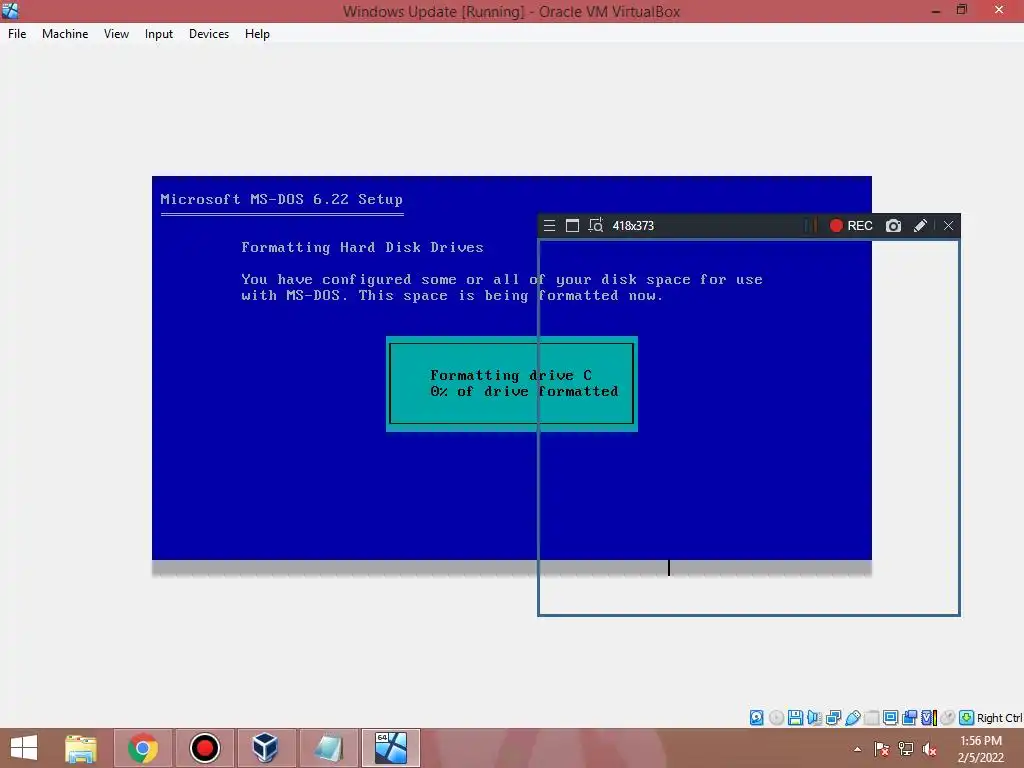Image resolution: width=1024 pixels, height=768 pixels.
Task: Open the File menu in VirtualBox
Action: (17, 34)
